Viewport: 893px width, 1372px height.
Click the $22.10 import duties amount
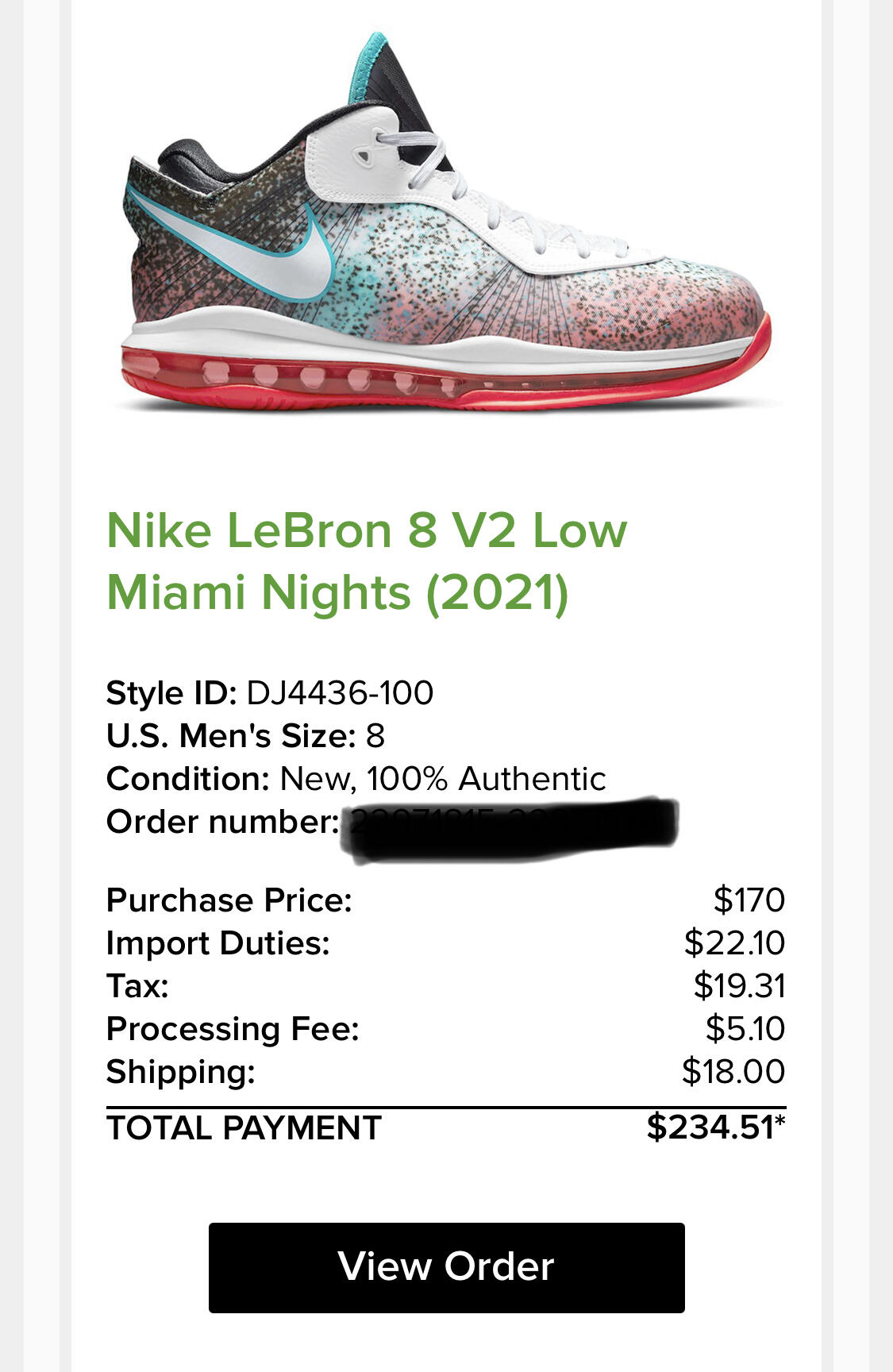click(x=735, y=943)
